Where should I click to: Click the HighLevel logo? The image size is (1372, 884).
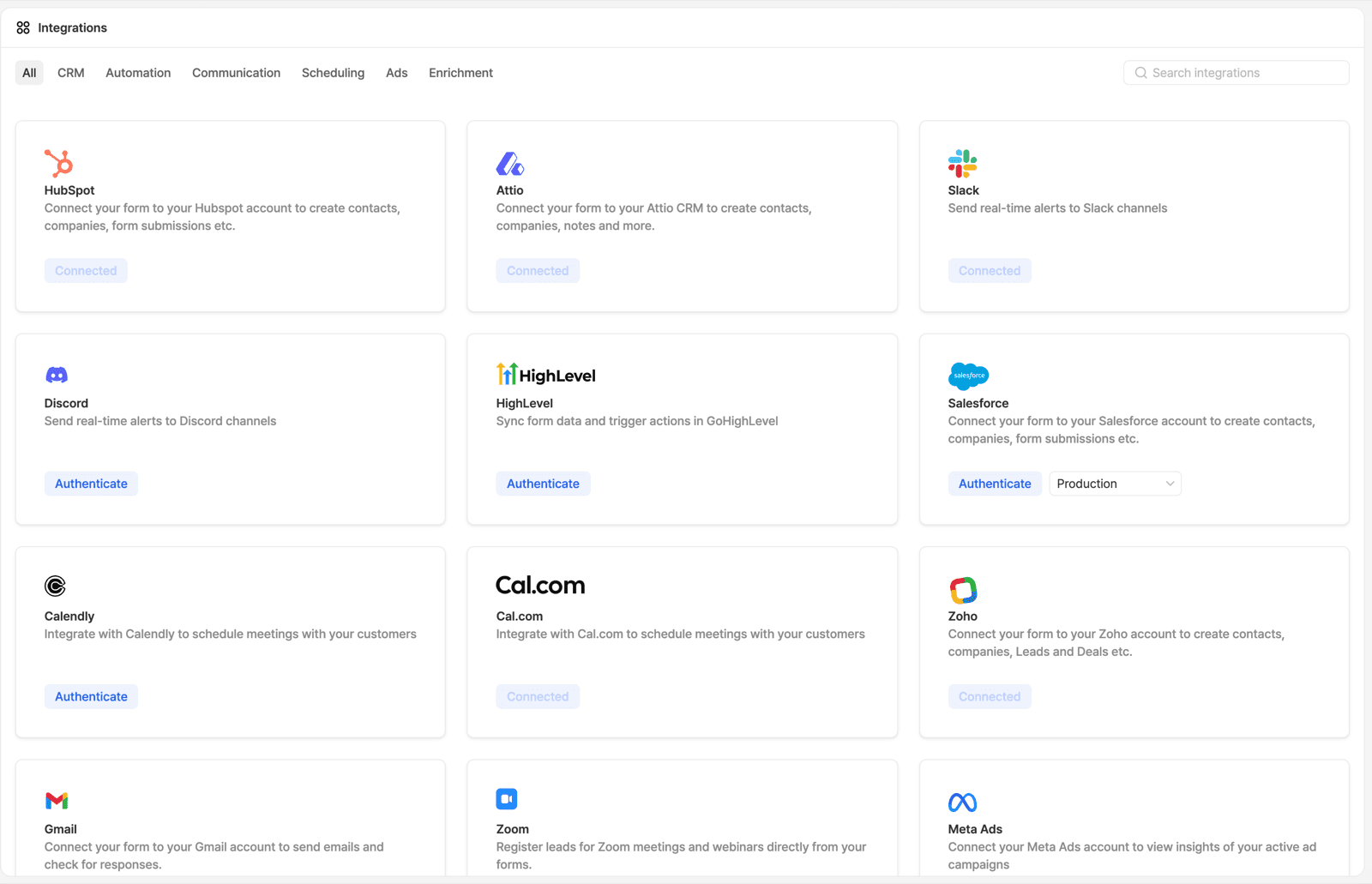[x=545, y=375]
